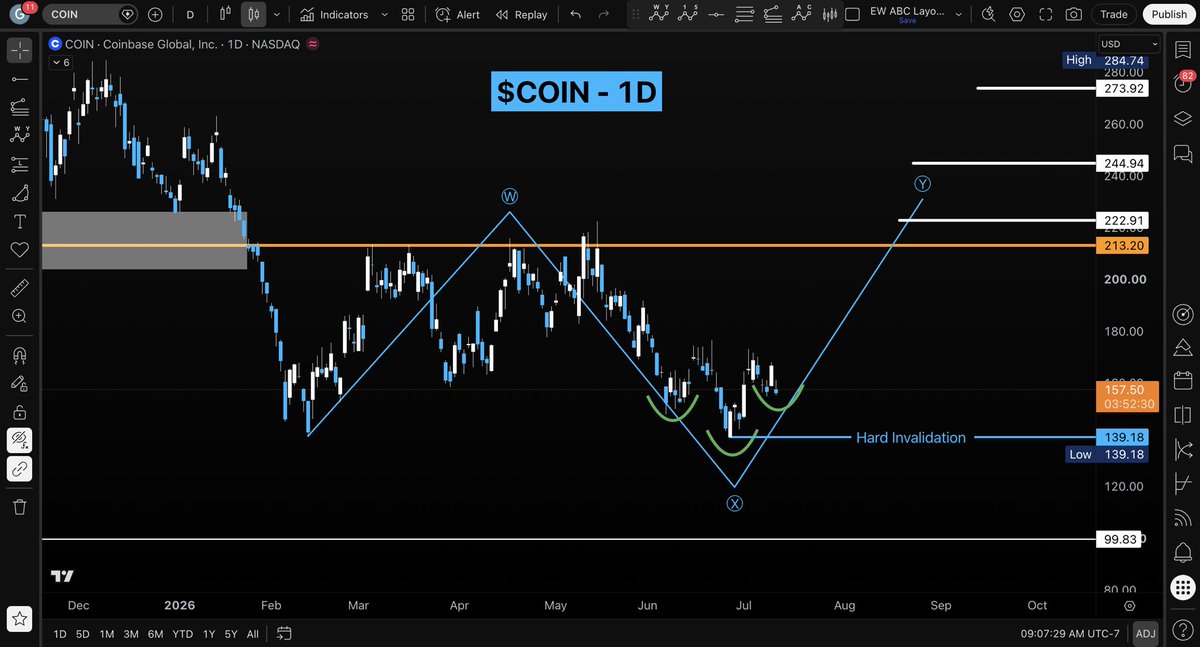1200x647 pixels.
Task: Open the brush drawing tool in left sidebar
Action: click(20, 192)
